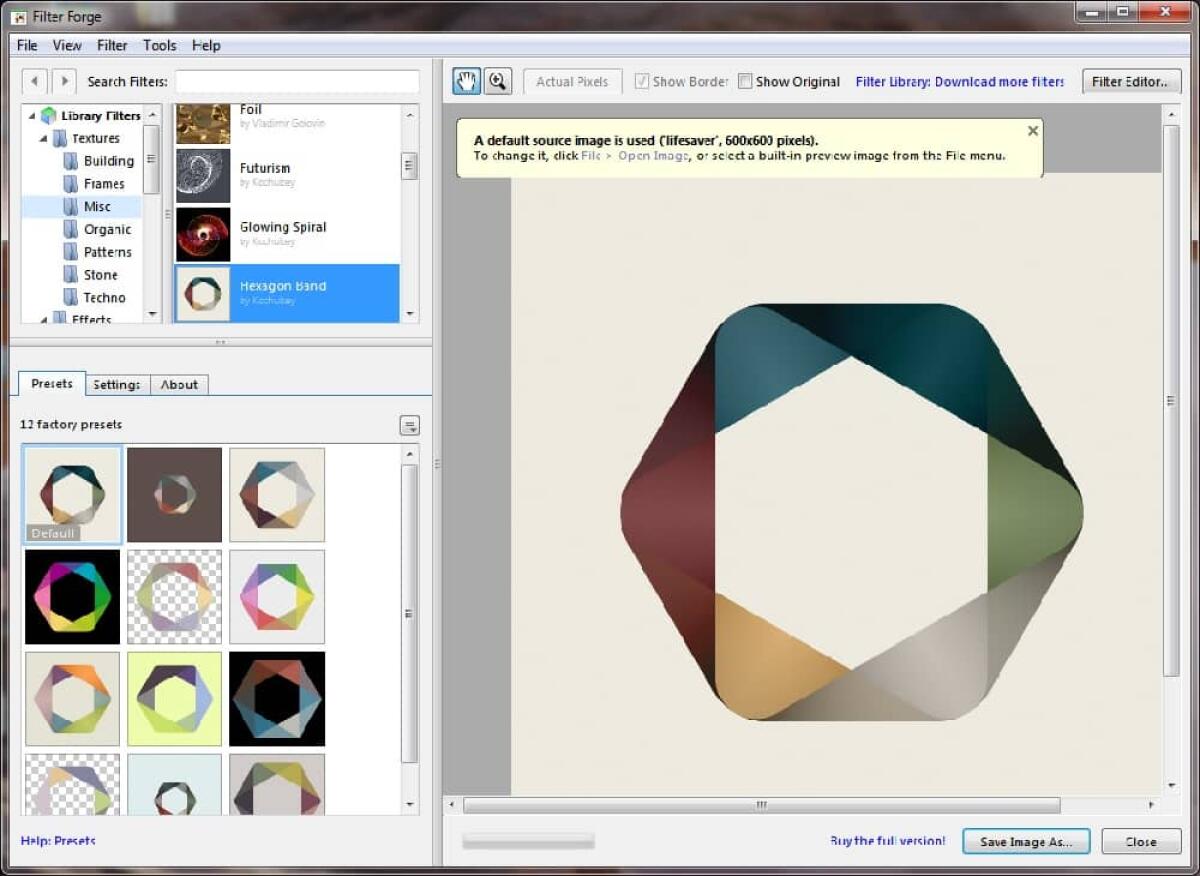Enable the Show Original checkbox
The image size is (1200, 876).
click(745, 81)
